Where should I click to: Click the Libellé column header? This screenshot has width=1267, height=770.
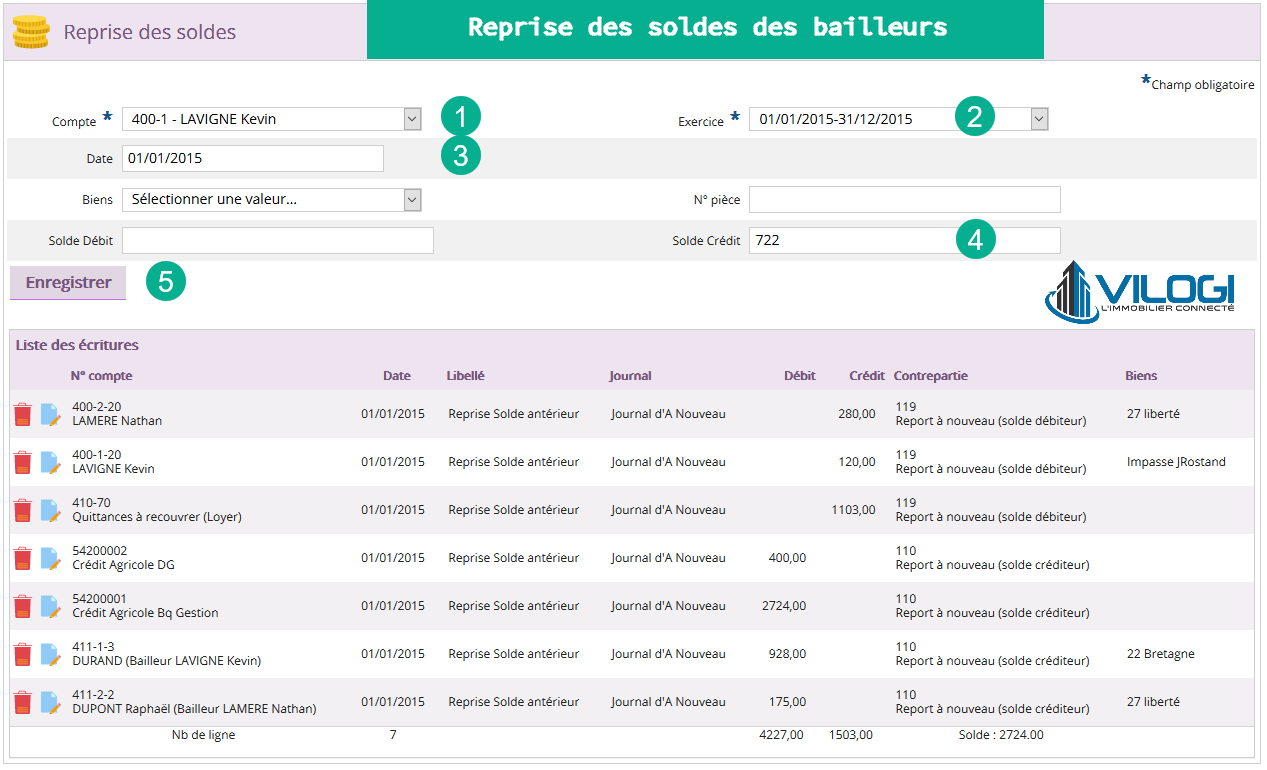(466, 376)
